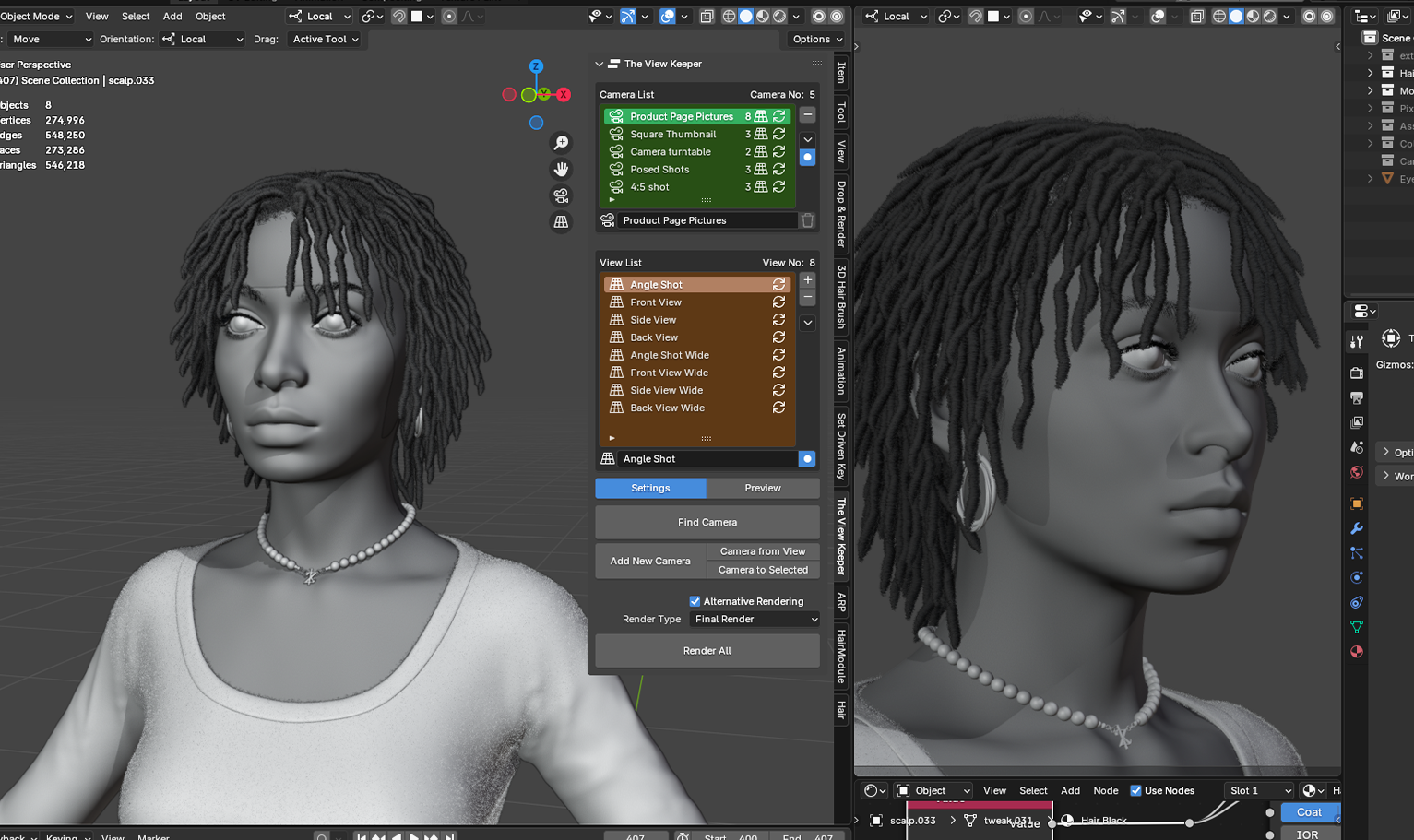Select rendered shading in the right viewport
This screenshot has width=1414, height=840.
point(1270,16)
